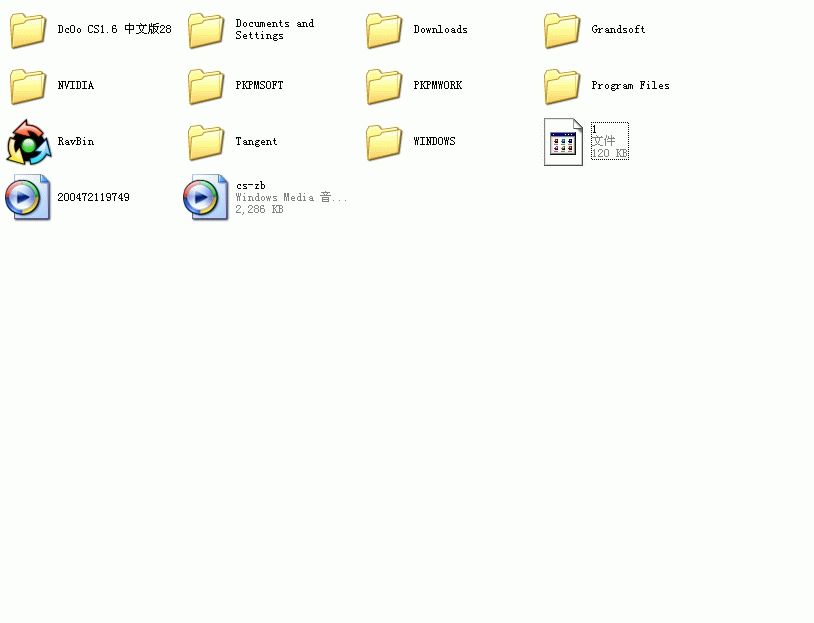
Task: Select the 200472119749 media file icon
Action: tap(28, 197)
